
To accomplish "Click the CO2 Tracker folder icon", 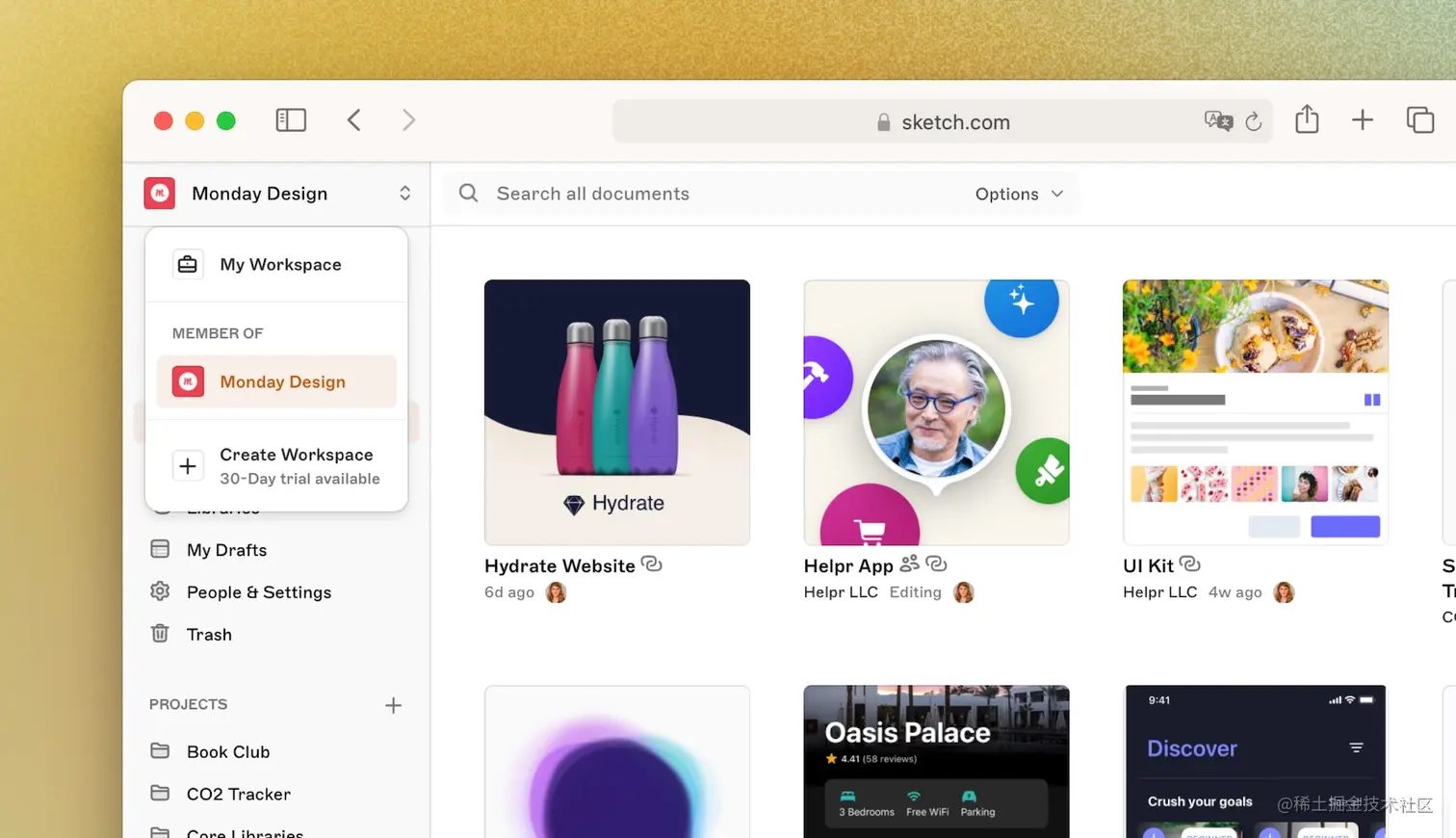I will [160, 793].
